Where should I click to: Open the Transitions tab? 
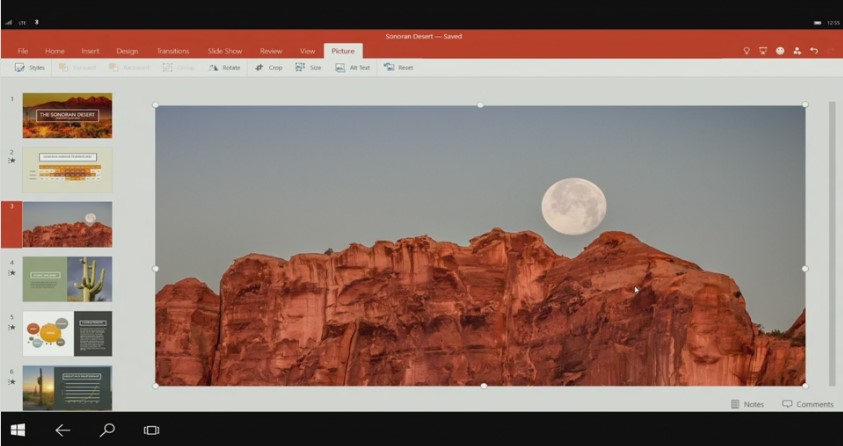click(172, 51)
